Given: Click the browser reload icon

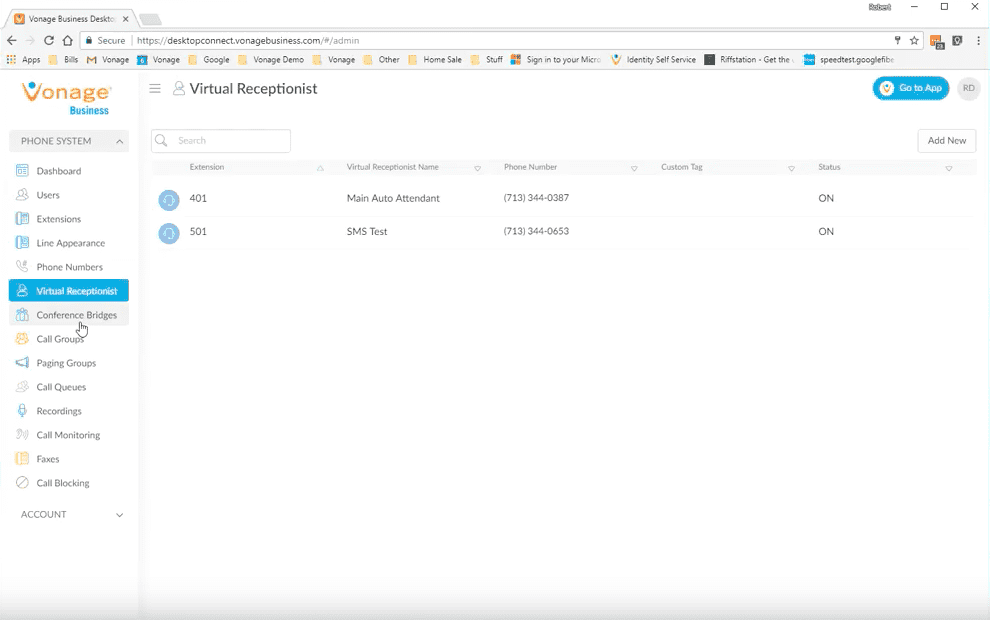Looking at the screenshot, I should point(49,40).
